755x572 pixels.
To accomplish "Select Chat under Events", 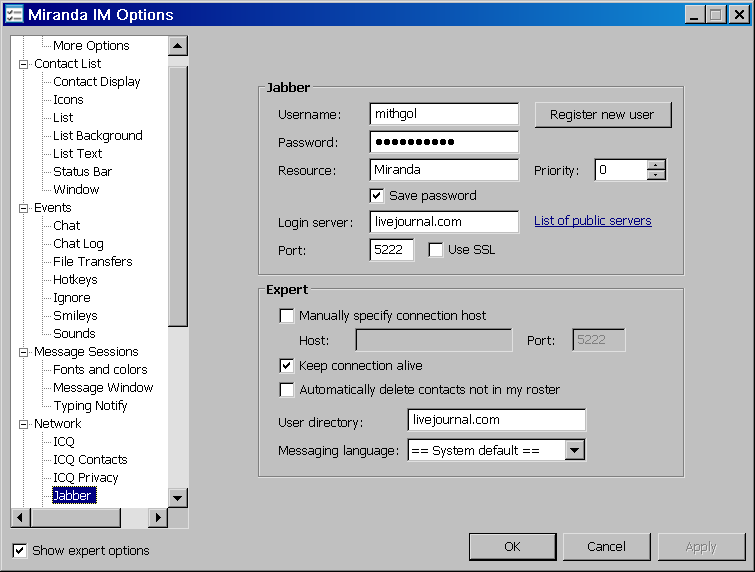I will click(x=66, y=226).
